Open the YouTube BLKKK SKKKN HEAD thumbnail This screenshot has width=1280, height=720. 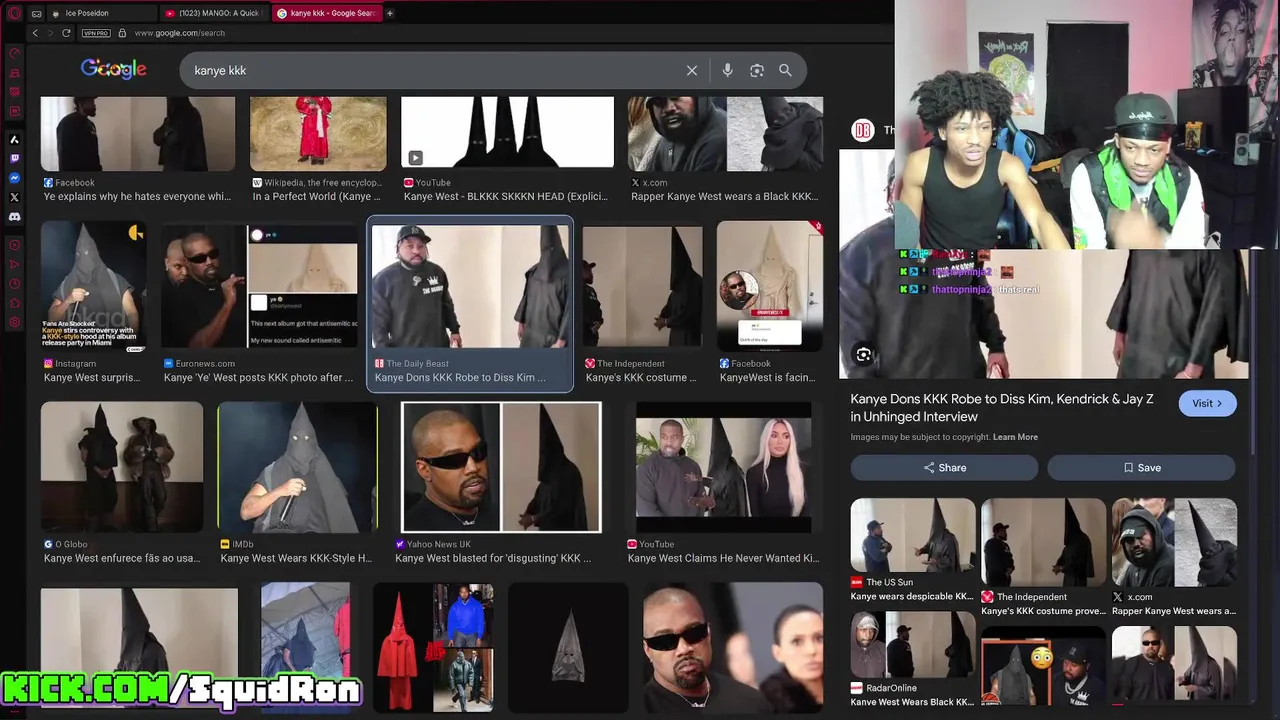click(507, 132)
